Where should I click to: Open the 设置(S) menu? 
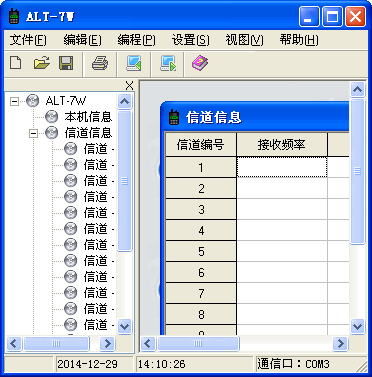point(191,40)
